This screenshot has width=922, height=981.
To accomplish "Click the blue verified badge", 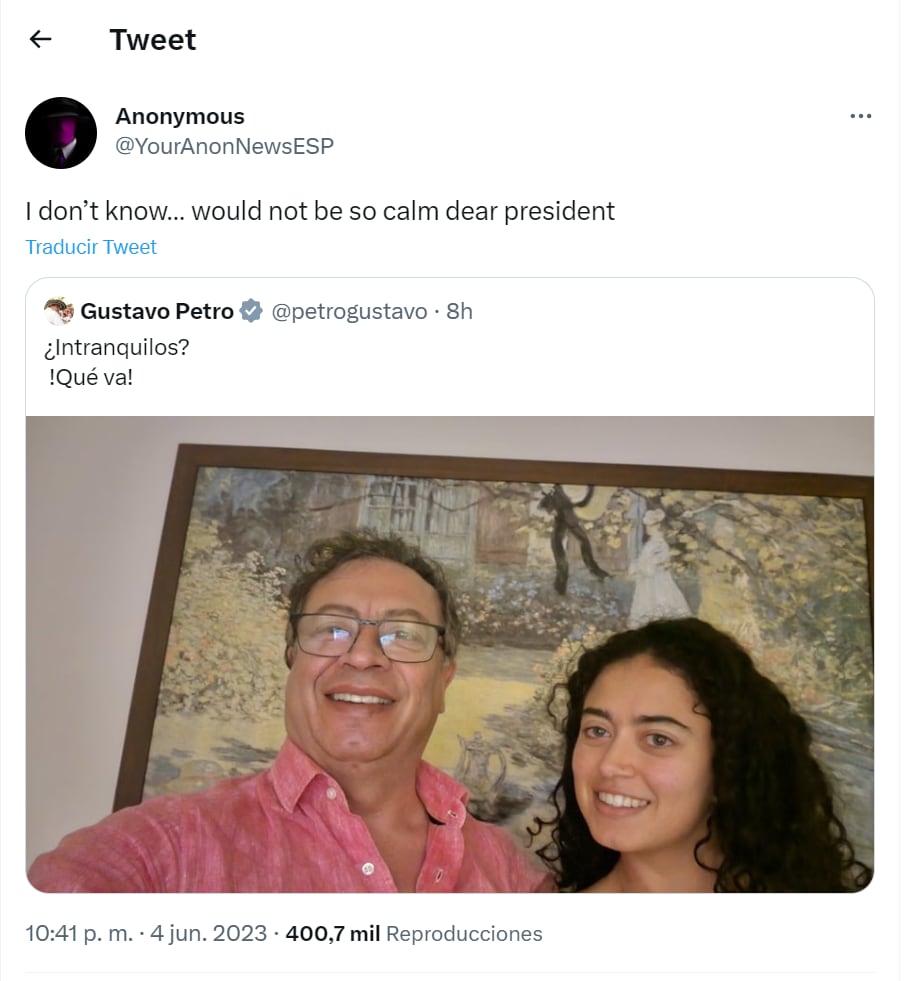I will pyautogui.click(x=252, y=312).
